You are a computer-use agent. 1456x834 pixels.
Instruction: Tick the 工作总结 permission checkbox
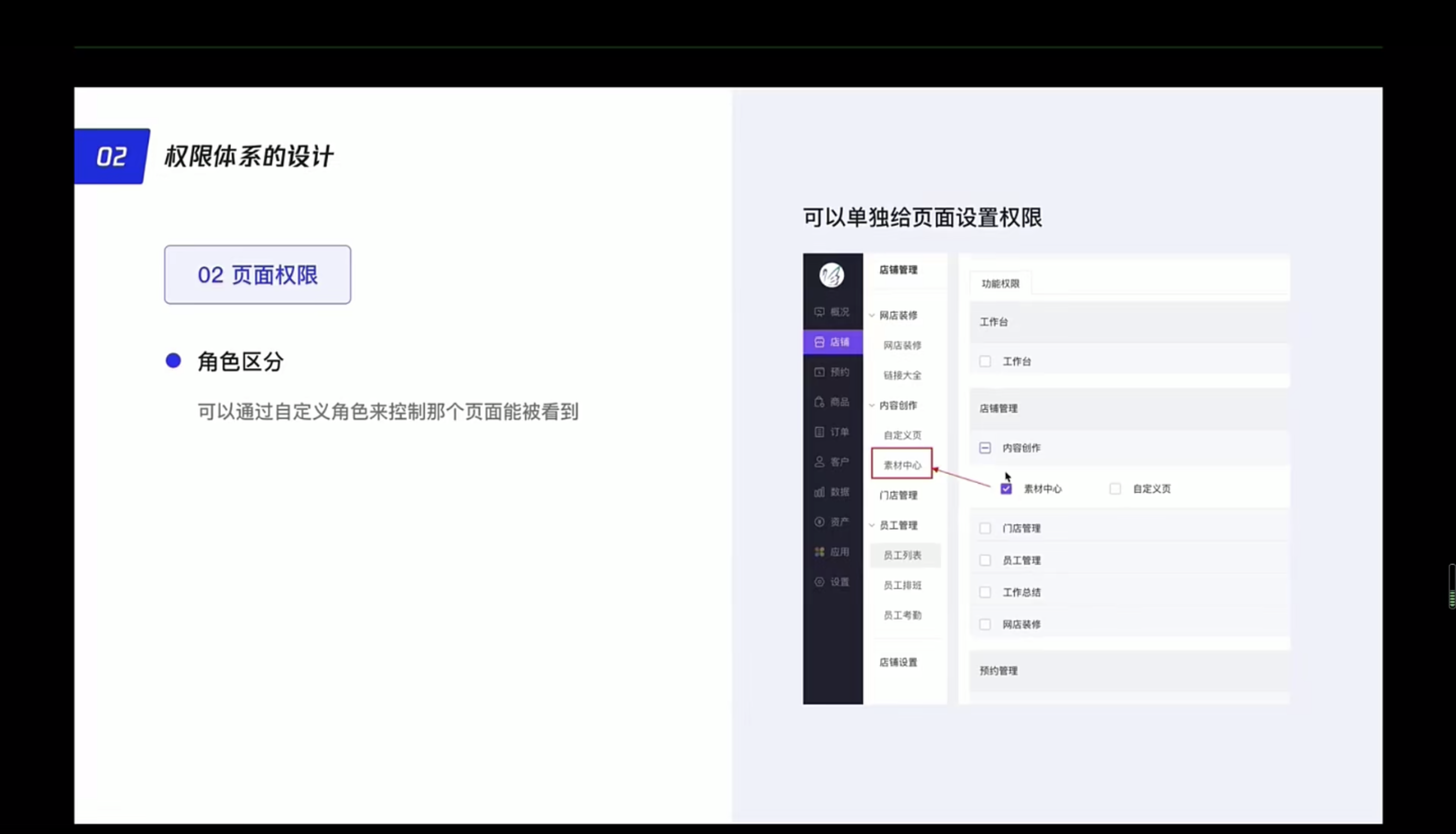(x=985, y=592)
